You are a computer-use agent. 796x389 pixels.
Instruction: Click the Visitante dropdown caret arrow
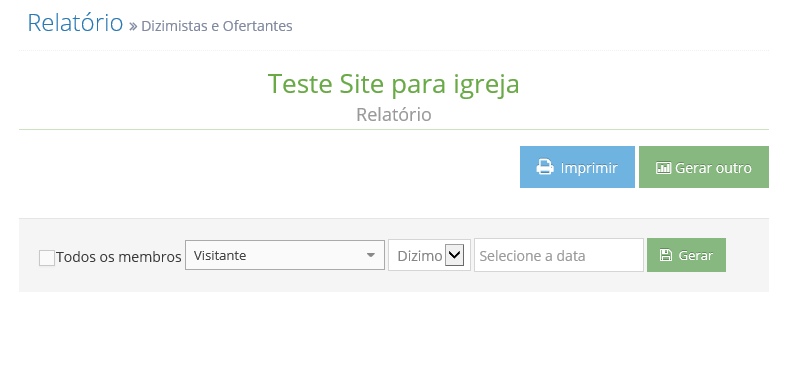371,255
